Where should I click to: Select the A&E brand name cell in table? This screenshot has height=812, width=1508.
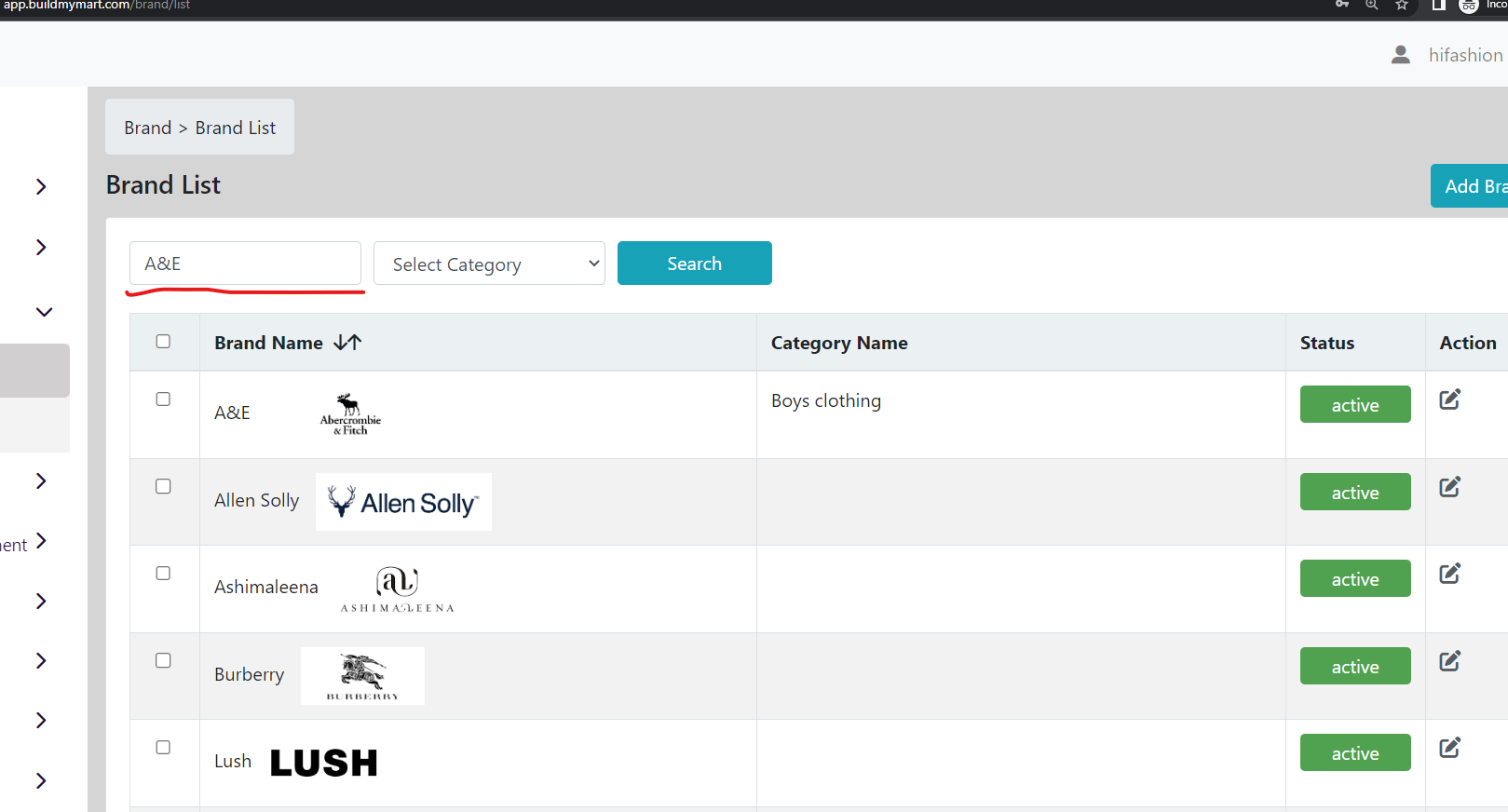[232, 413]
